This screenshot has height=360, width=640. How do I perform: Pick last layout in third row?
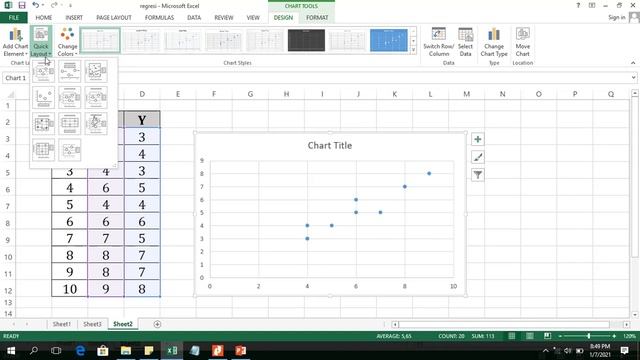click(96, 124)
